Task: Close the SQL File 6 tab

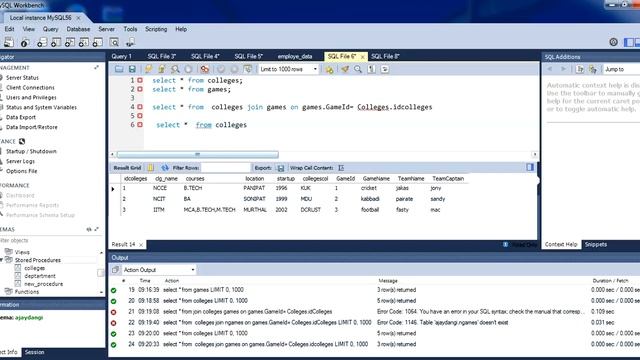Action: [362, 57]
